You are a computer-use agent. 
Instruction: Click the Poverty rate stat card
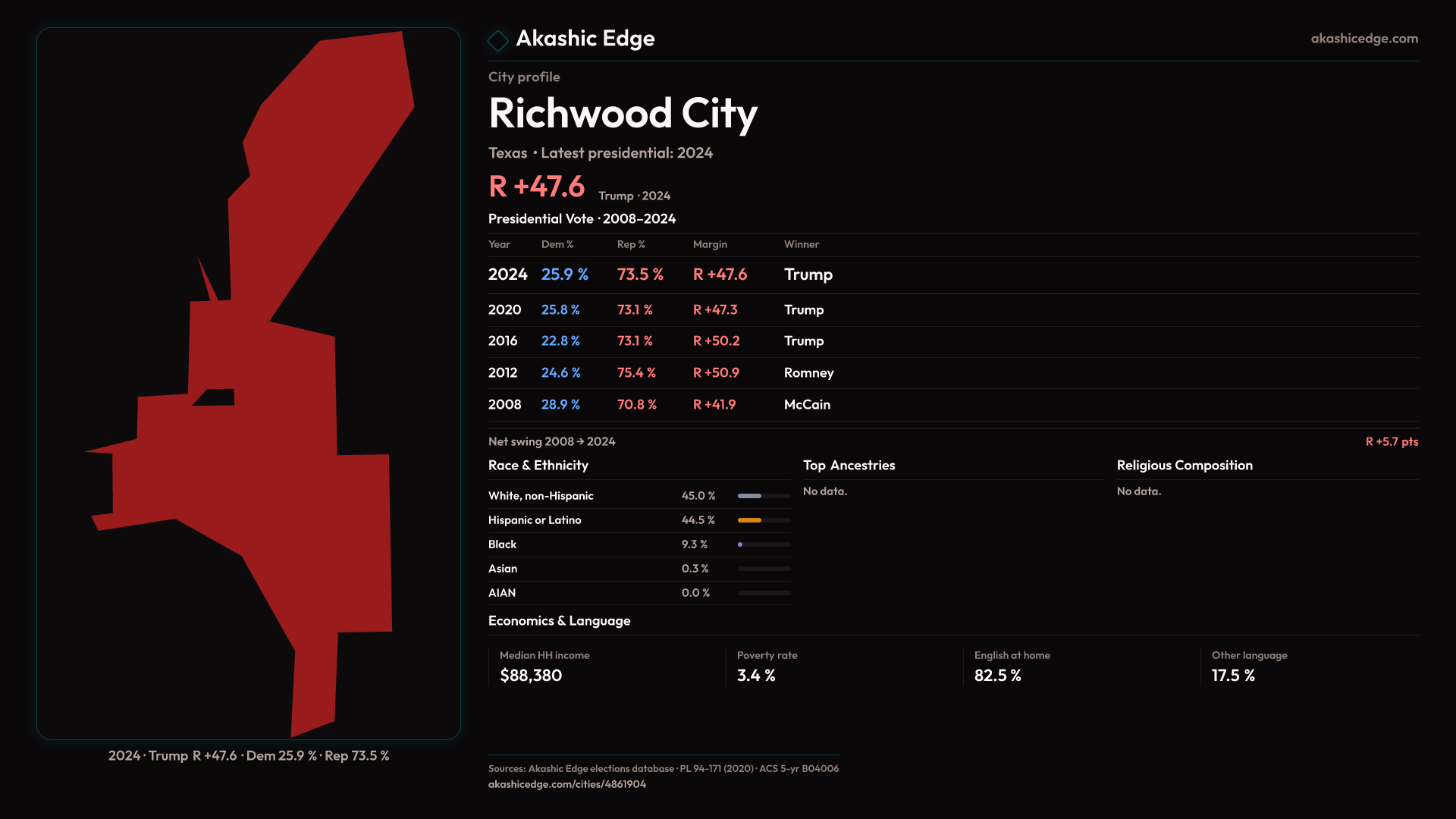[x=767, y=666]
